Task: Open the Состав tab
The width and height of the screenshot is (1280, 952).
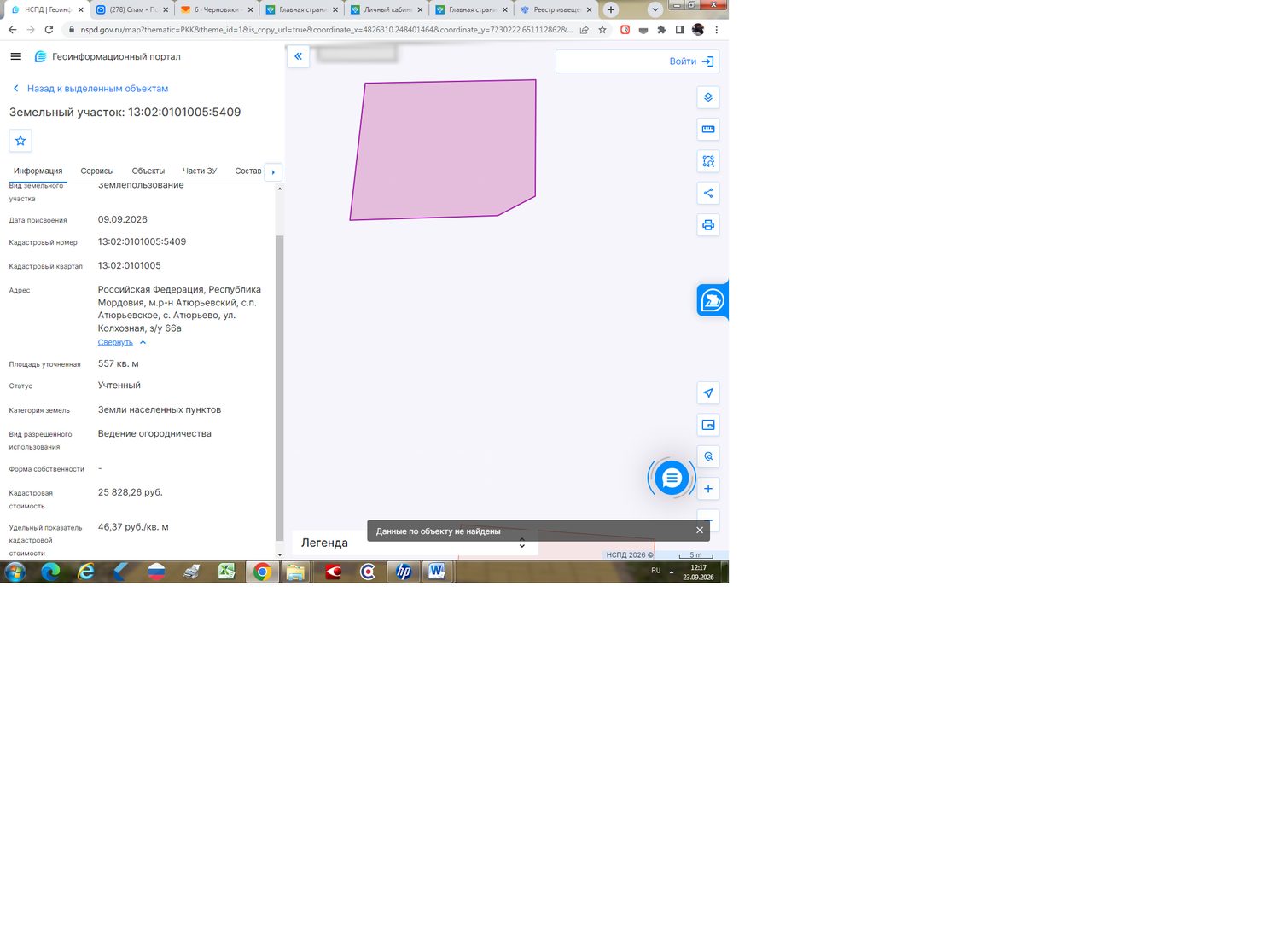Action: (248, 171)
